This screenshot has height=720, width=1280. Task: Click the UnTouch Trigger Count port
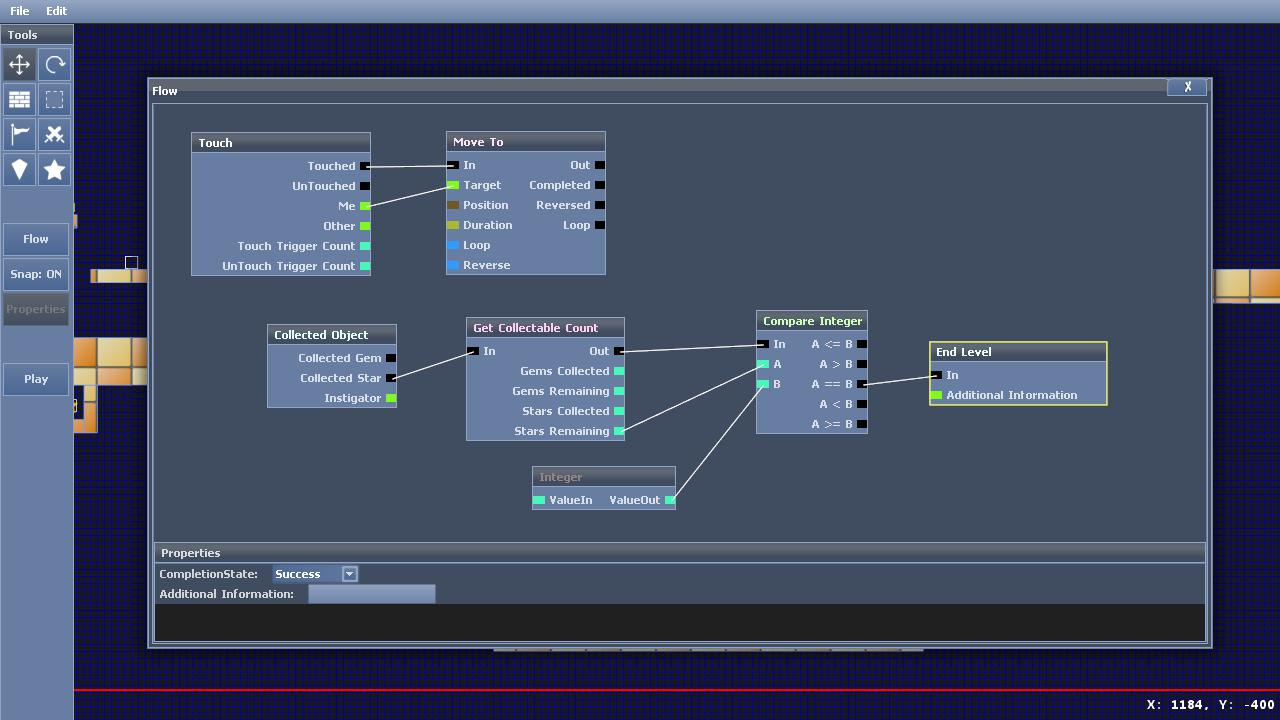coord(365,266)
